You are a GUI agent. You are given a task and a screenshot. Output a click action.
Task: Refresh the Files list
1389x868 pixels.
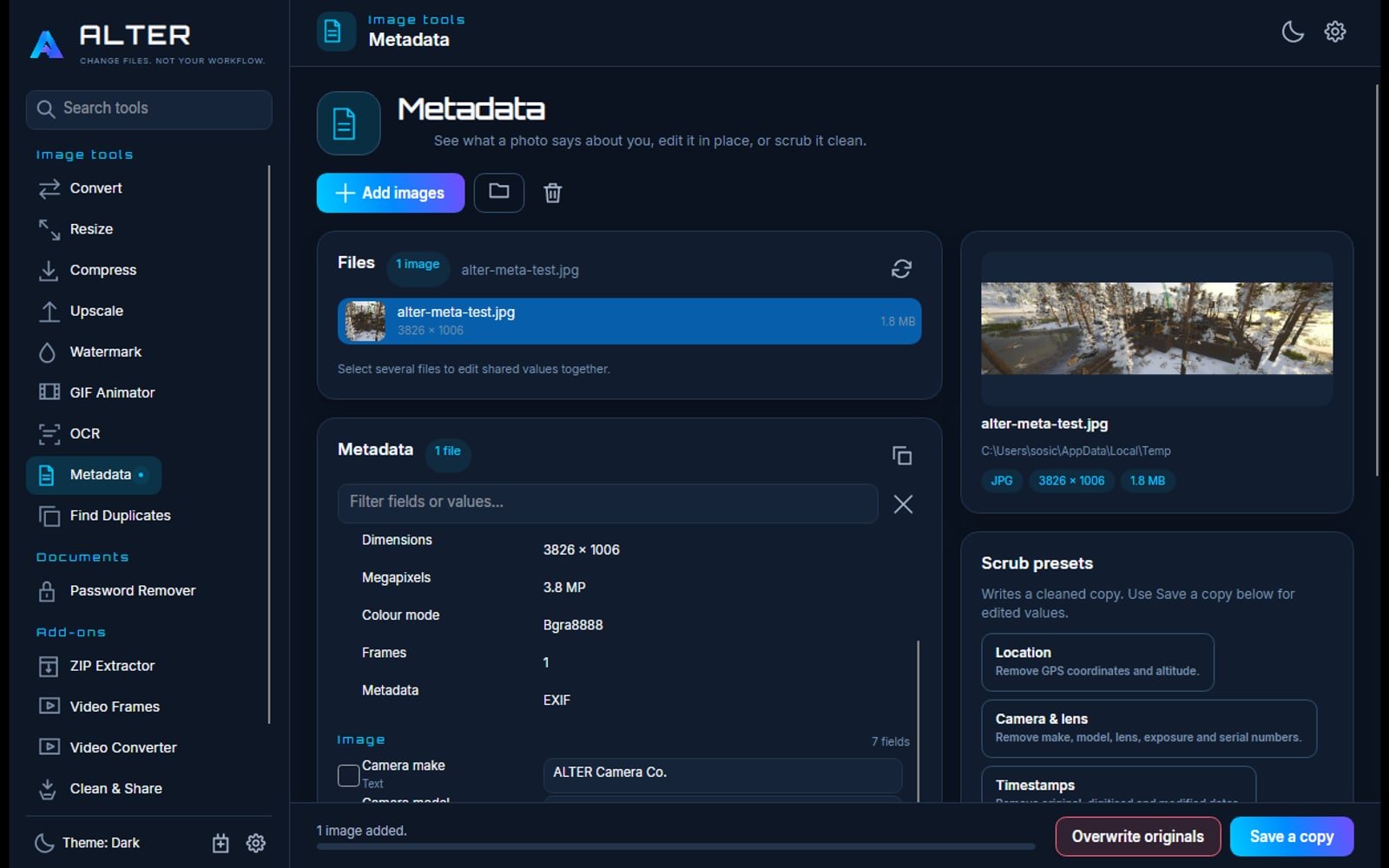point(901,269)
